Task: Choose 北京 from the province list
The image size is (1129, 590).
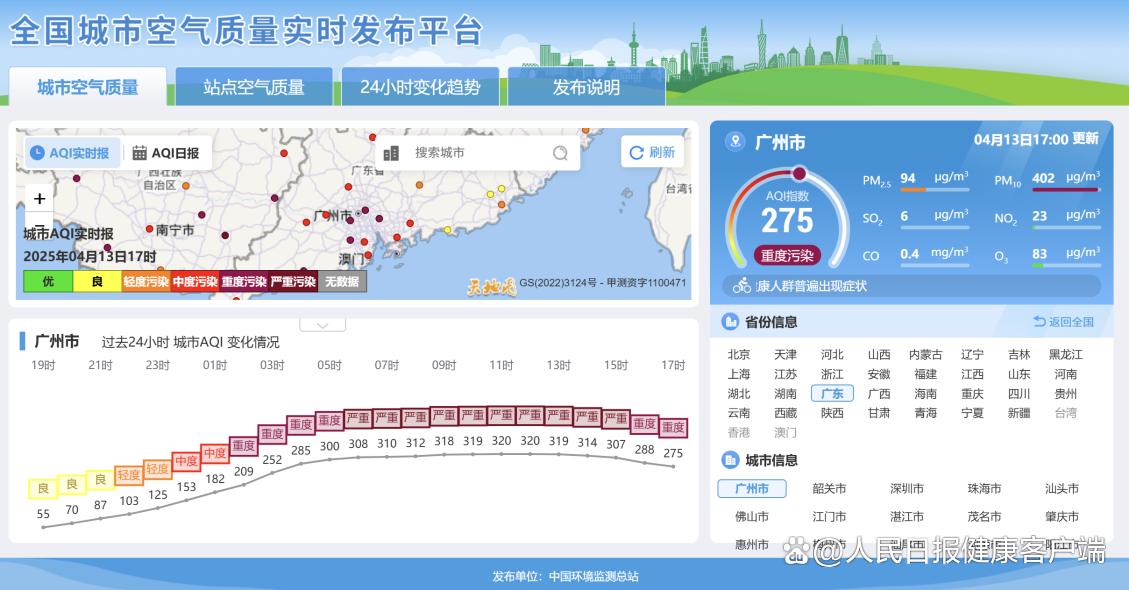Action: pyautogui.click(x=739, y=354)
